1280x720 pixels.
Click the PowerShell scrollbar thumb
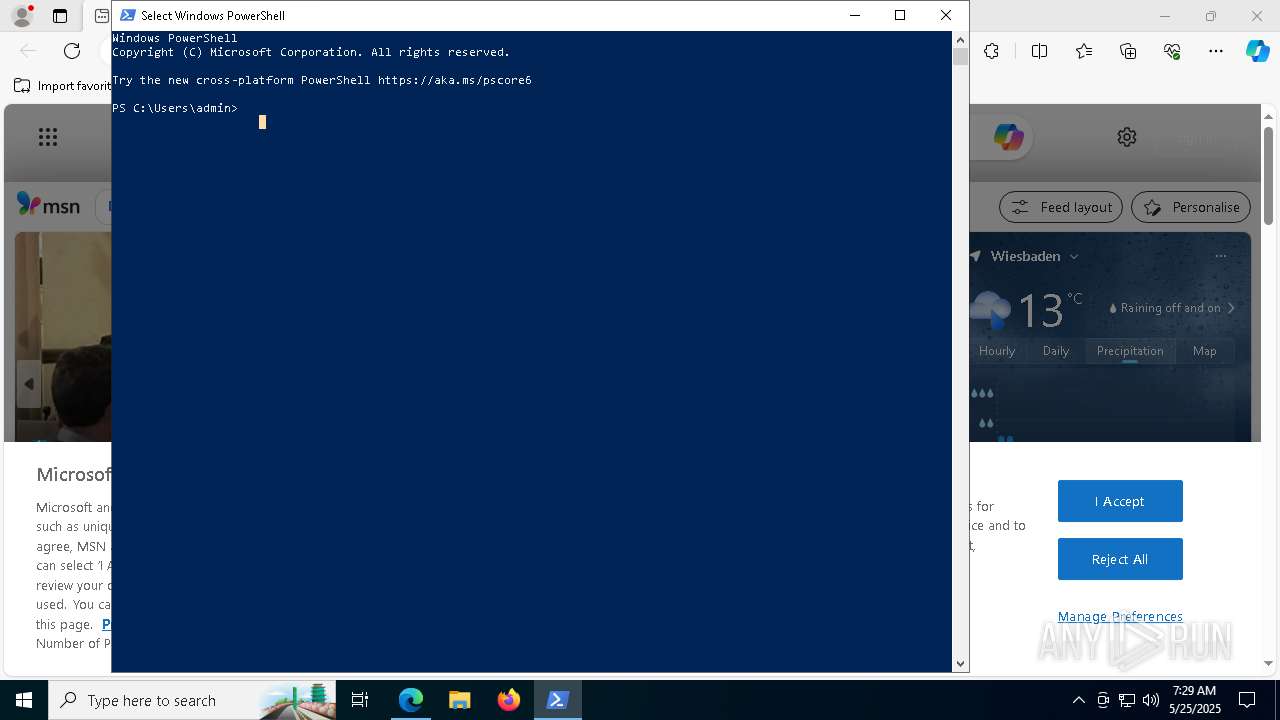click(x=960, y=57)
